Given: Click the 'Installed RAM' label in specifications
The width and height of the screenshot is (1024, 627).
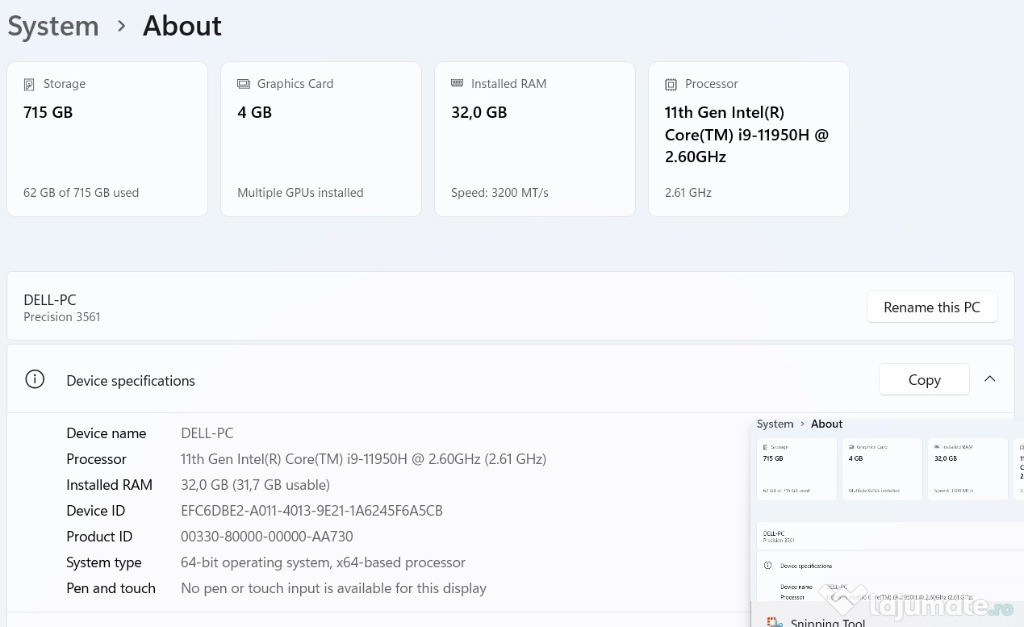Looking at the screenshot, I should (109, 485).
